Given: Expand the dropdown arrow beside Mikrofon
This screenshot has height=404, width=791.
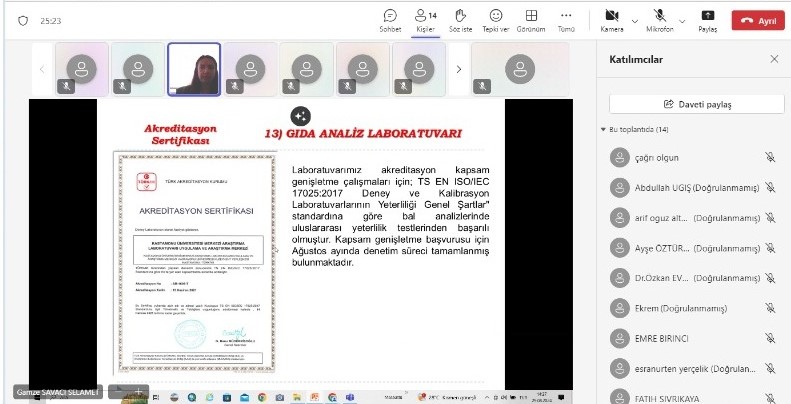Looking at the screenshot, I should [682, 21].
